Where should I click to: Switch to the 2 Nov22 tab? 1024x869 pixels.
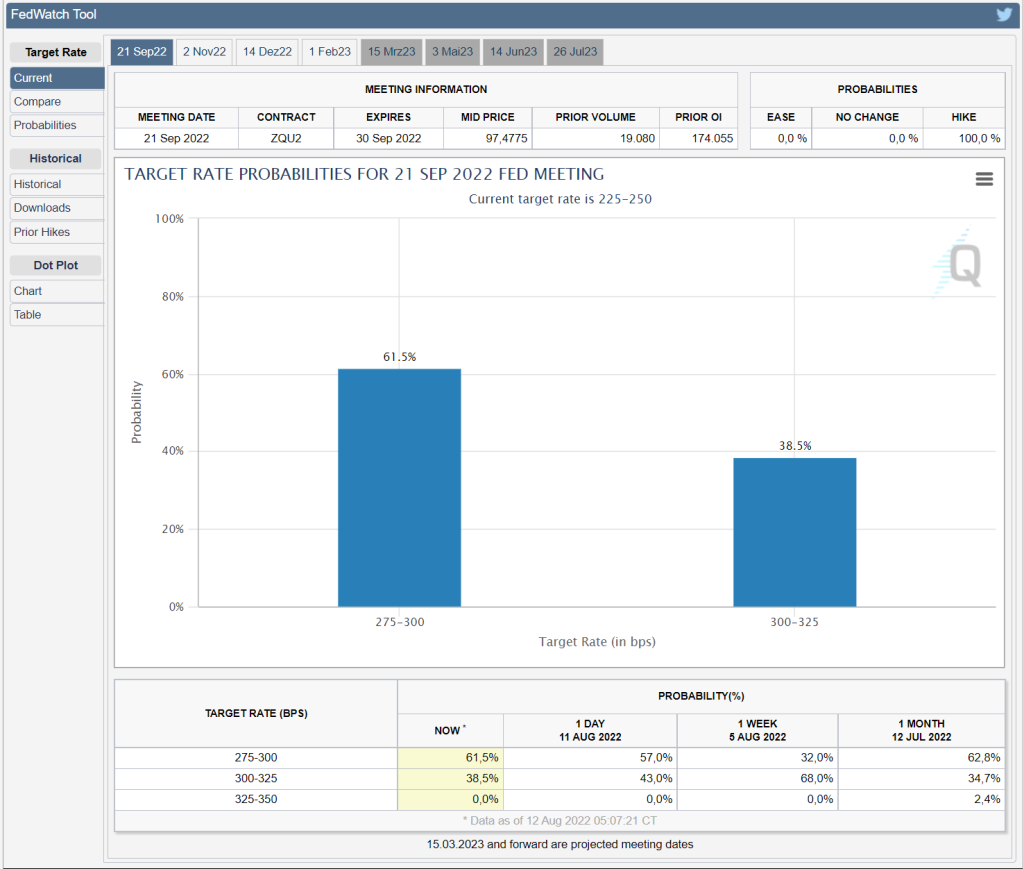pos(205,52)
